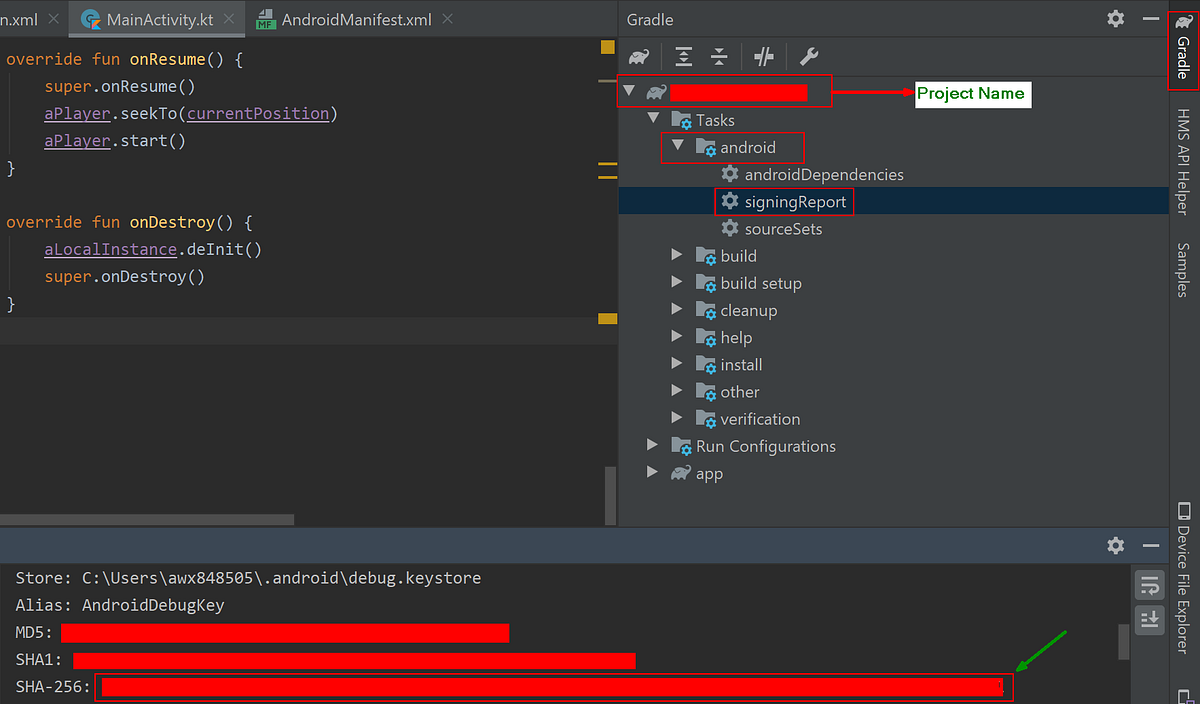Open bottom console settings gear
Screen dimensions: 1200x704
pyautogui.click(x=1116, y=546)
